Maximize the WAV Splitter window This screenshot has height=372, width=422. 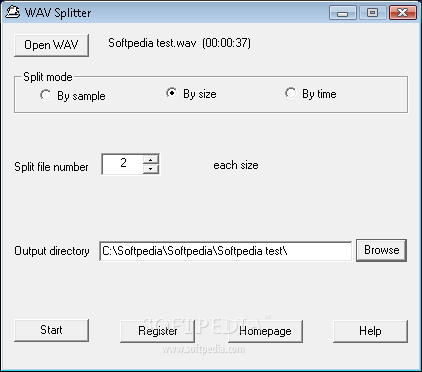point(372,13)
